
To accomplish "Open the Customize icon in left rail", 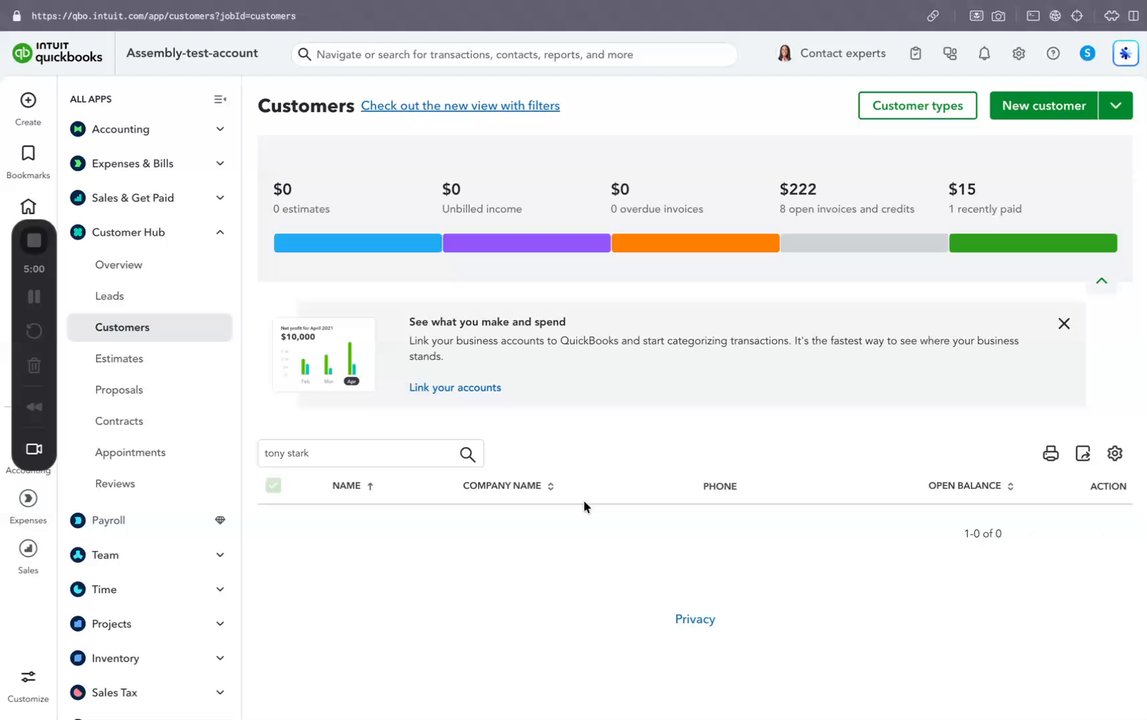I will pos(28,677).
